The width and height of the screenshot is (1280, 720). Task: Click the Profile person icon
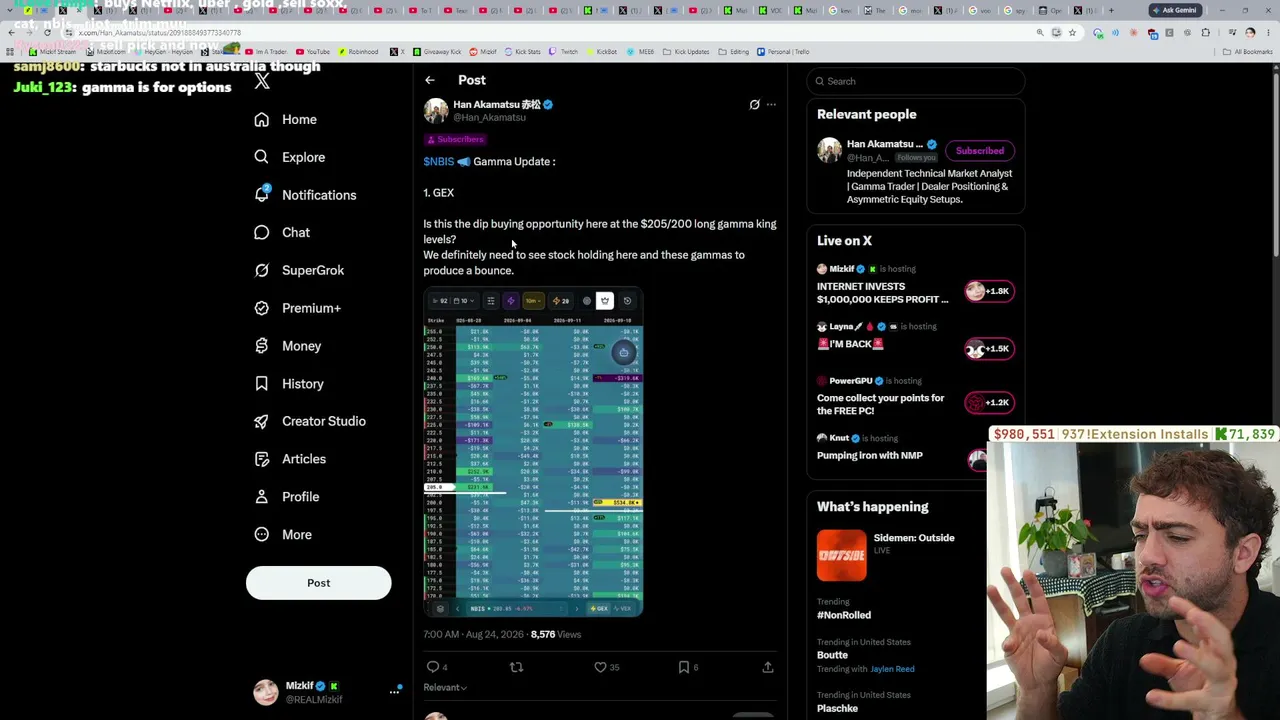(x=262, y=497)
